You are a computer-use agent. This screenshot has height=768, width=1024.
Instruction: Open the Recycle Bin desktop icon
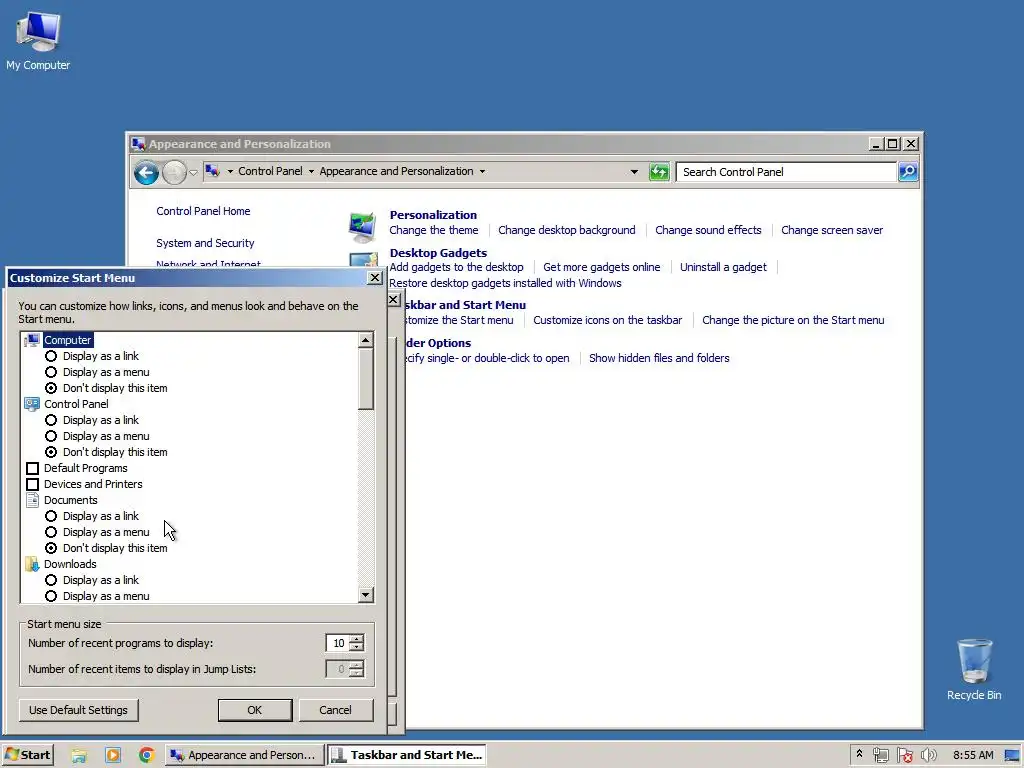click(x=974, y=669)
